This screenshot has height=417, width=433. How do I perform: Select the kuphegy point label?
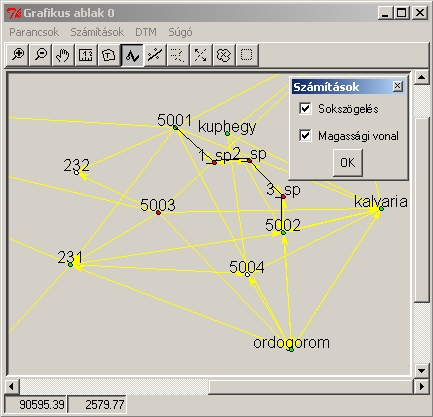point(227,127)
